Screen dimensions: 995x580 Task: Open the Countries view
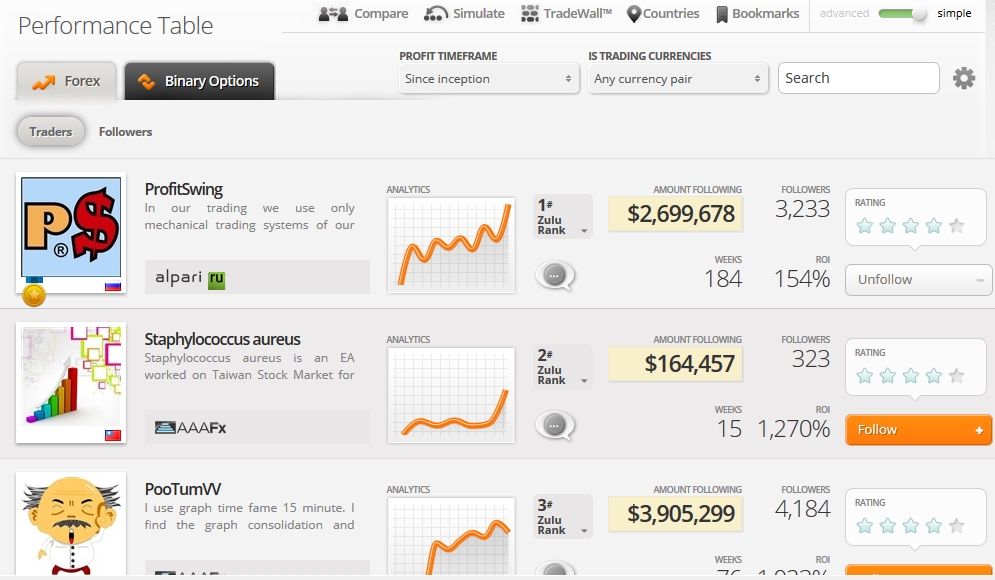(x=662, y=13)
